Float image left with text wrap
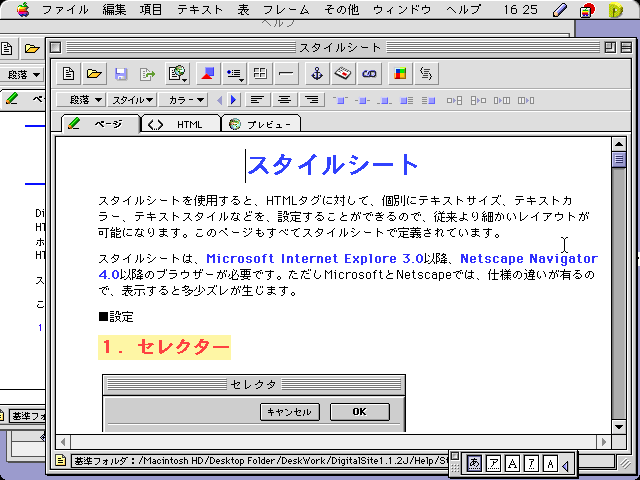The height and width of the screenshot is (480, 640). pyautogui.click(x=407, y=100)
